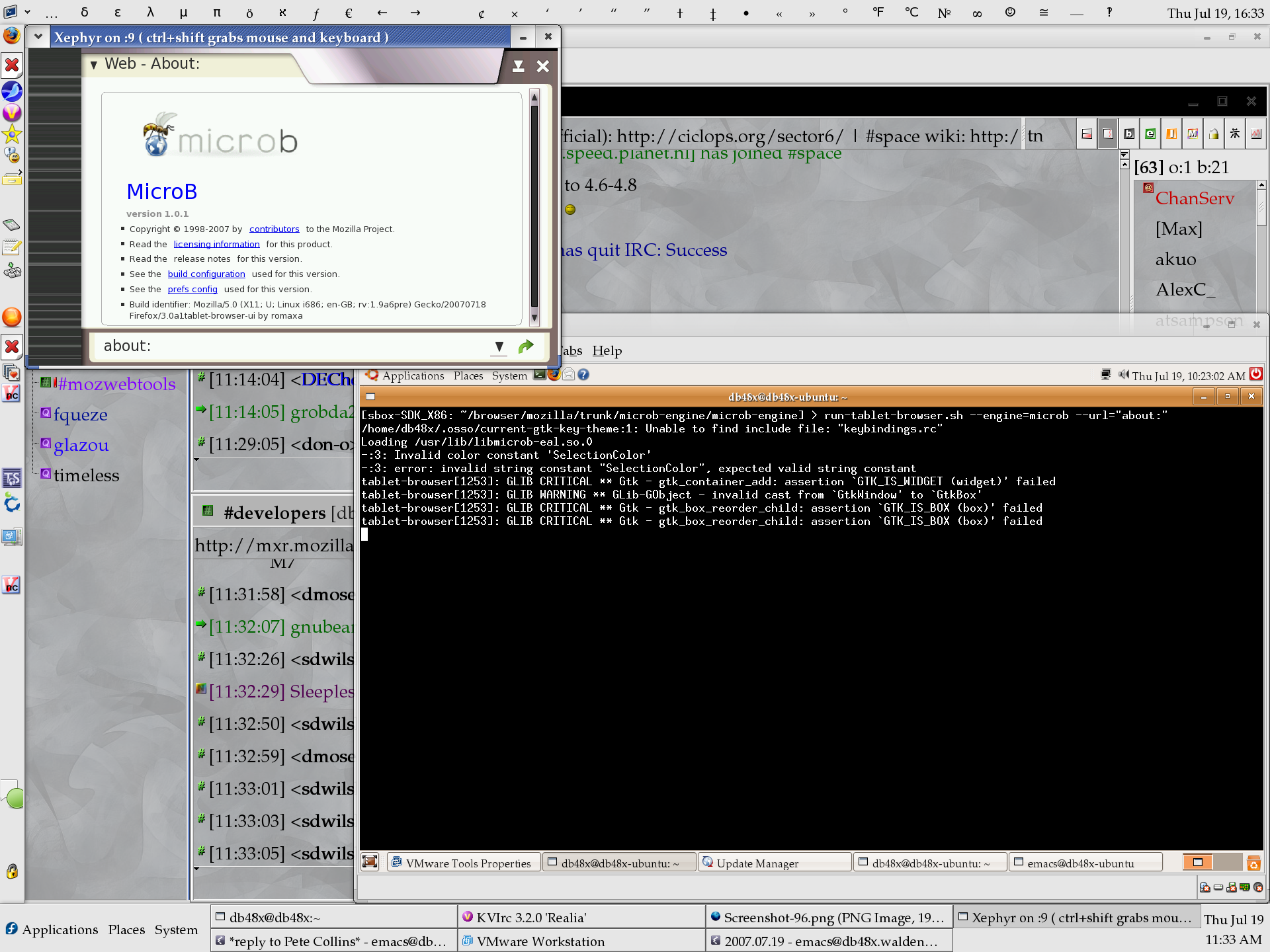This screenshot has height=952, width=1270.
Task: Select timeless query in KVIrc tree
Action: 87,475
